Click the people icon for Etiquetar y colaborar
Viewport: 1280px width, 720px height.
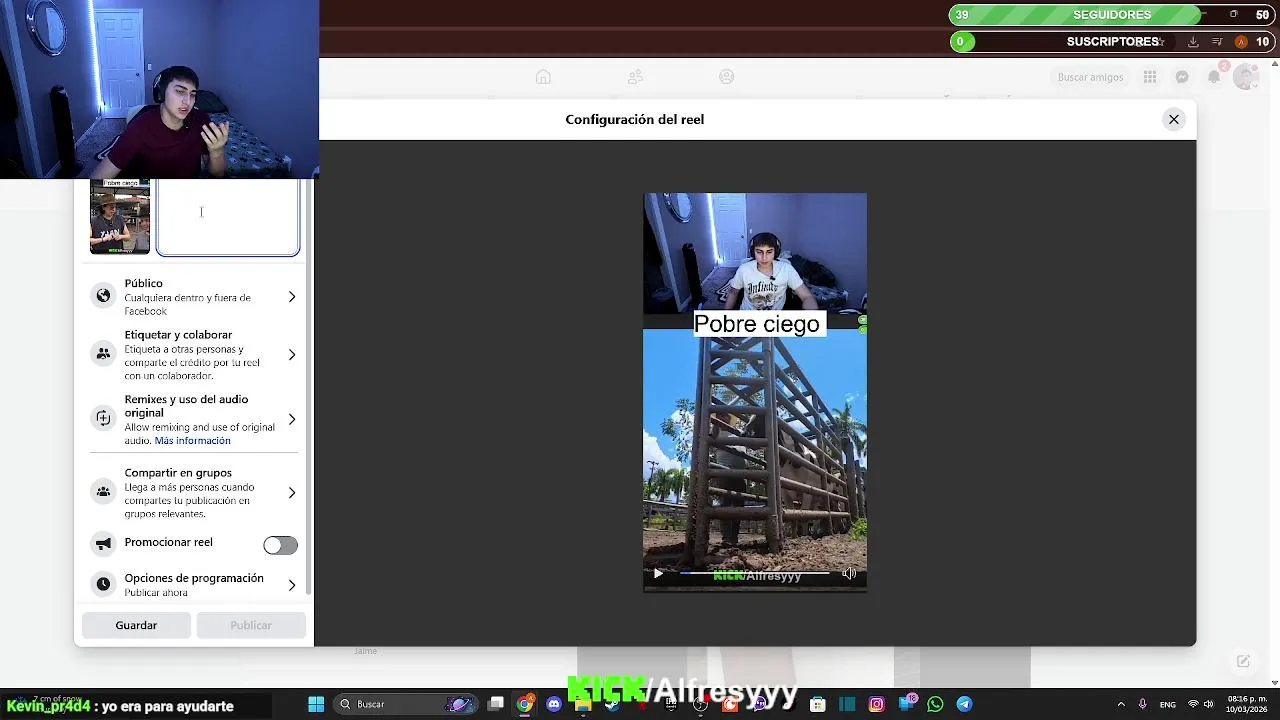(x=103, y=354)
